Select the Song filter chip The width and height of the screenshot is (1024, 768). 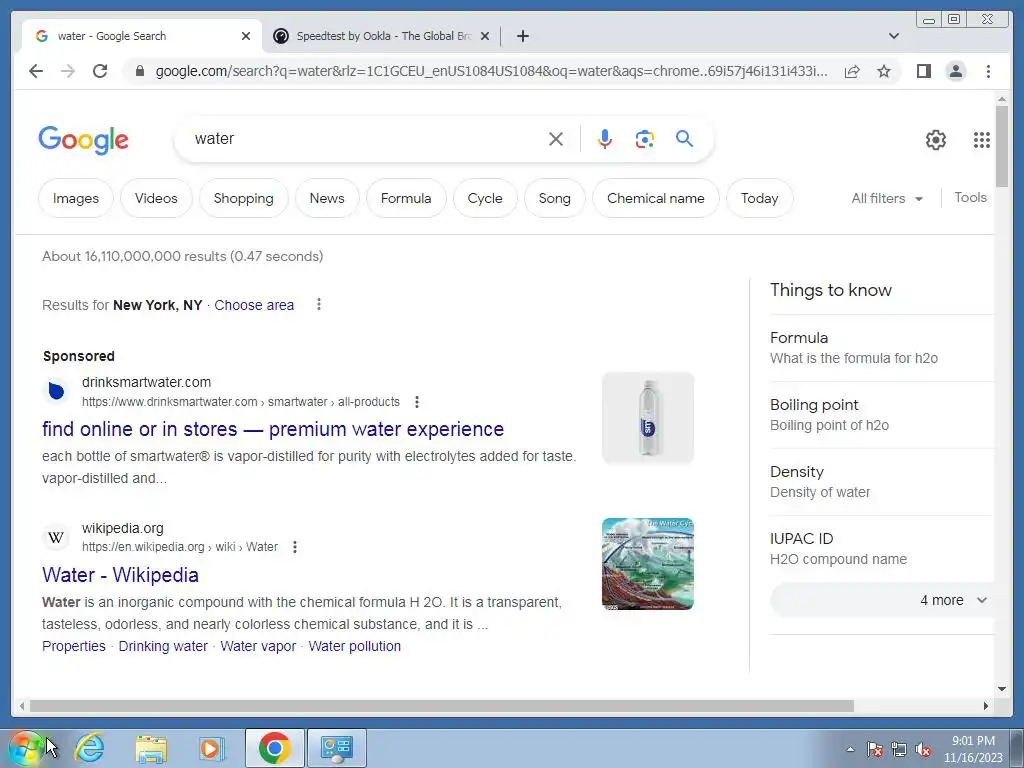554,198
